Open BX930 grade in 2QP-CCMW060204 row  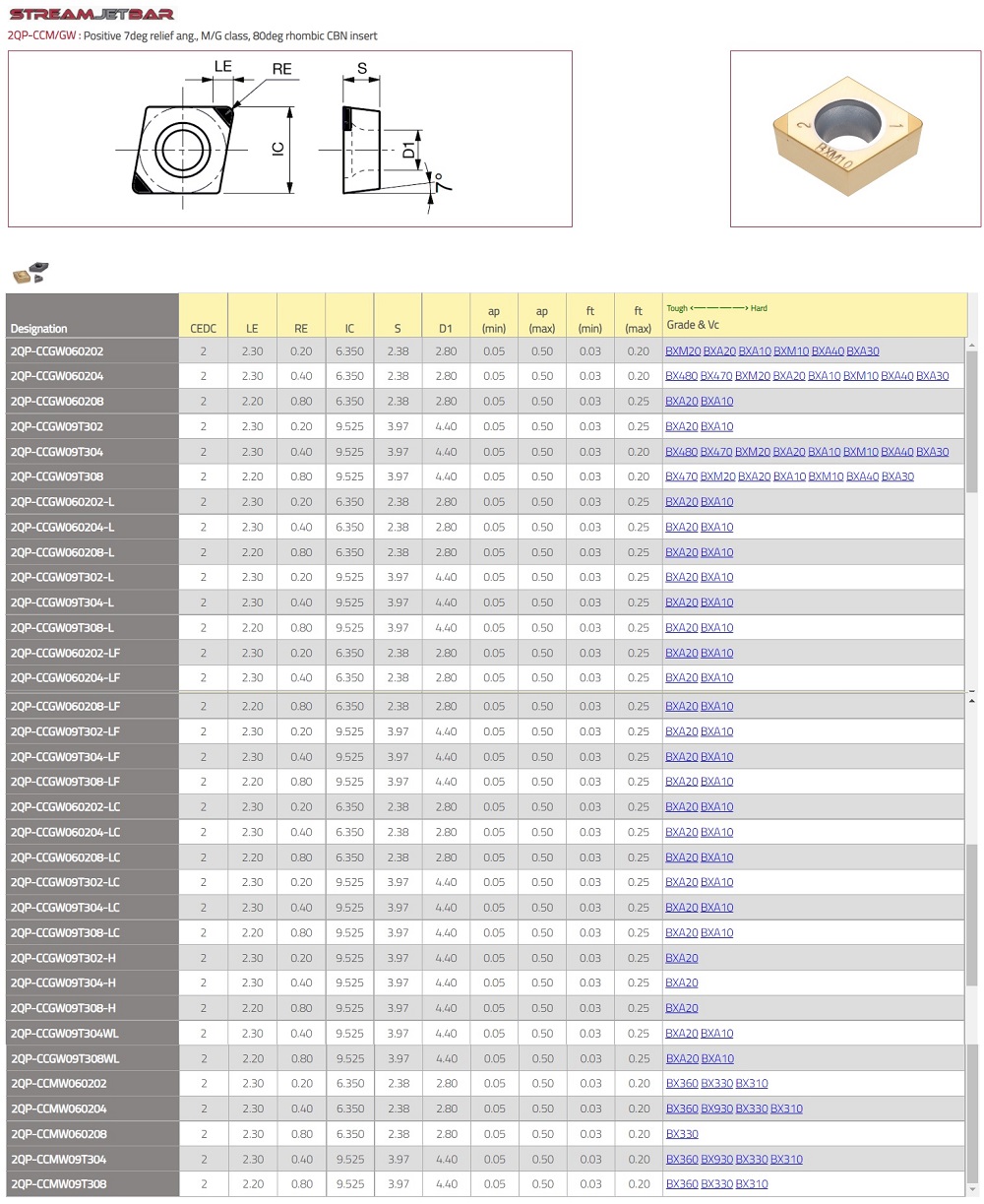click(x=716, y=1109)
